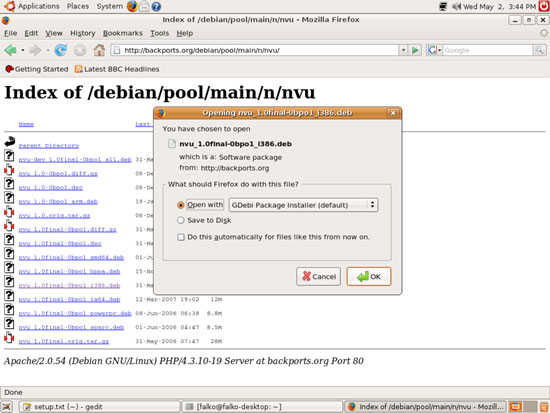Image resolution: width=550 pixels, height=413 pixels.
Task: Click the Latest BBC Headlines feed icon
Action: click(79, 69)
